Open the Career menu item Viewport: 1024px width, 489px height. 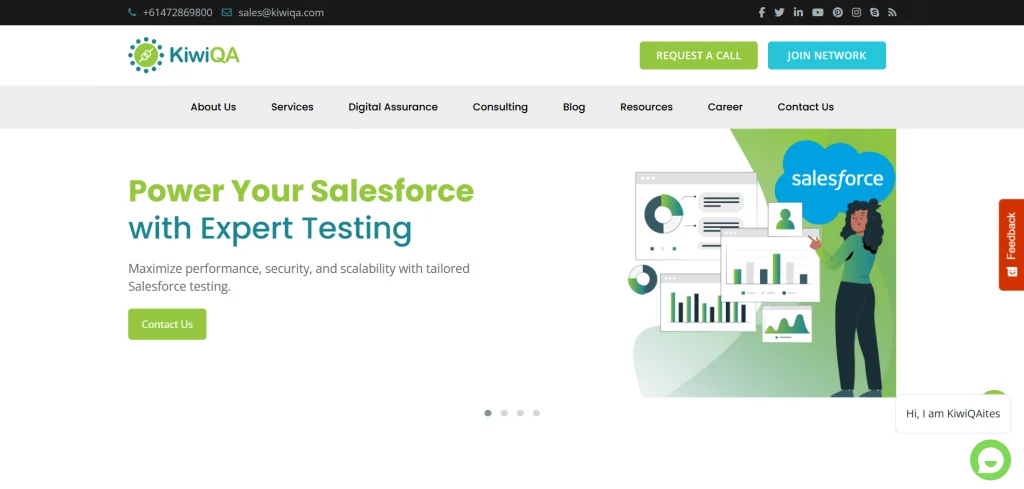pos(725,107)
